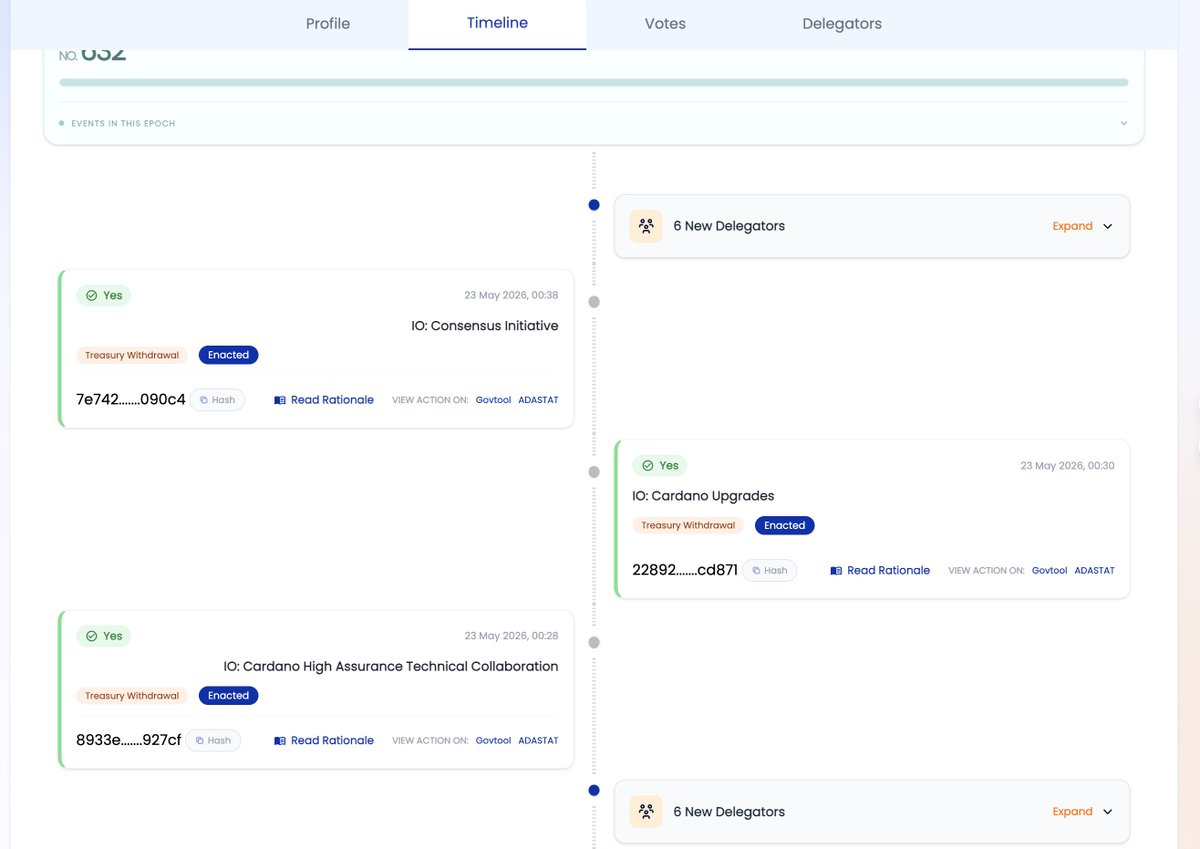Expand the Events in this epoch chevron
Viewport: 1200px width, 849px height.
1124,123
